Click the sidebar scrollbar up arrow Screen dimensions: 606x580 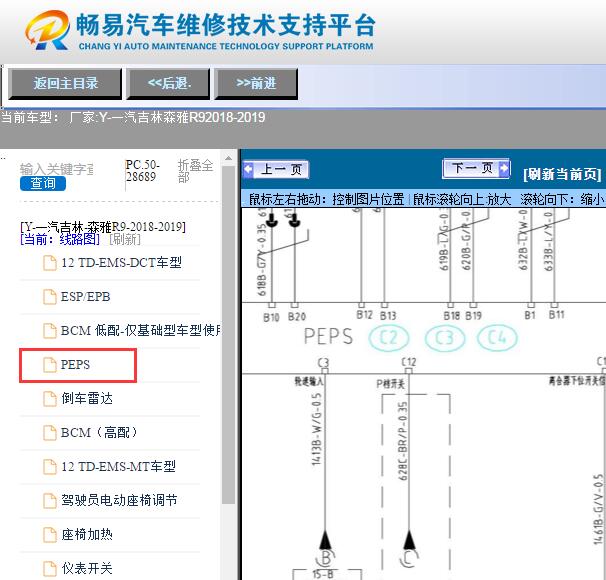(229, 158)
